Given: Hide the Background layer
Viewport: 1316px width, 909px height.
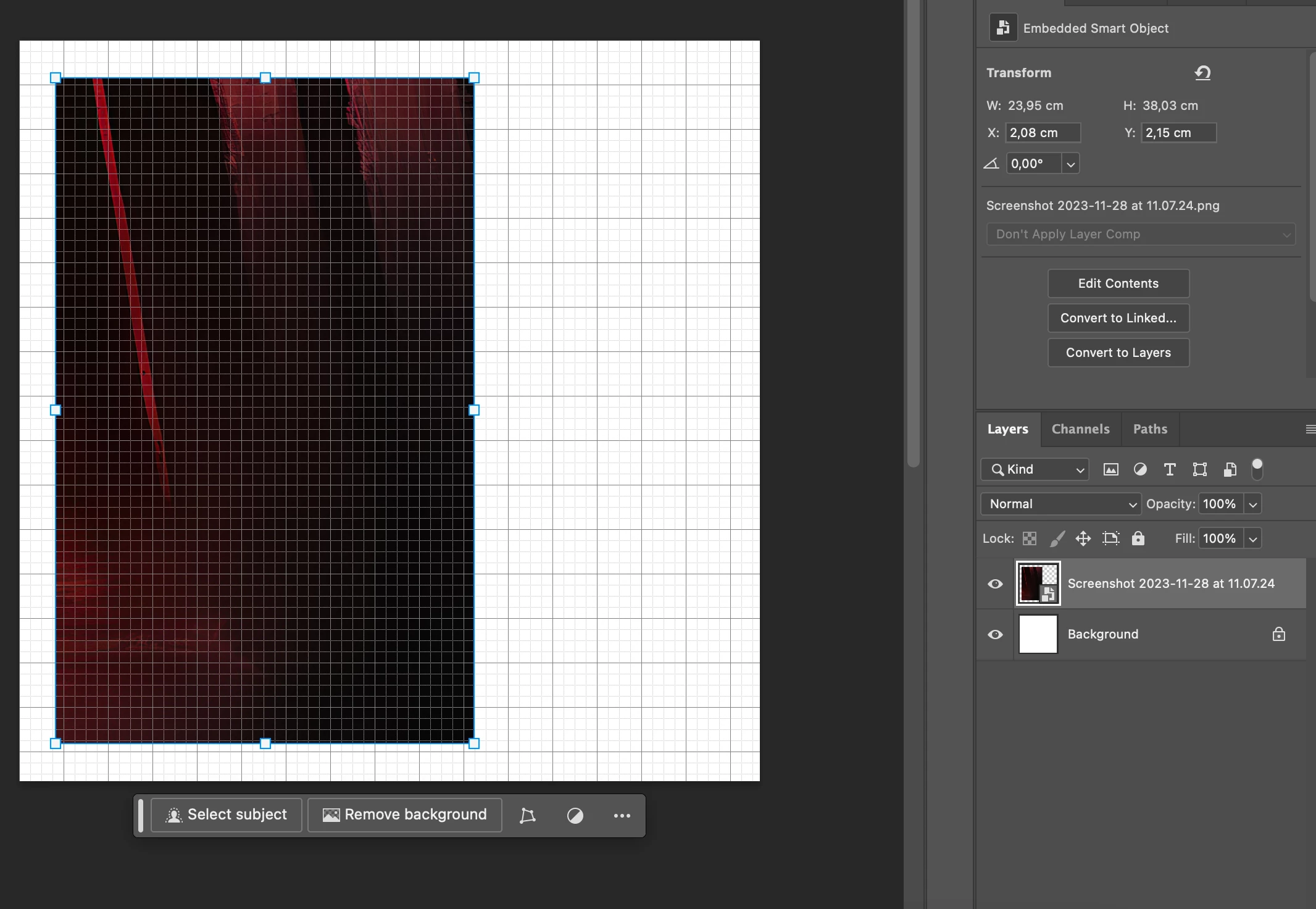Looking at the screenshot, I should point(995,634).
